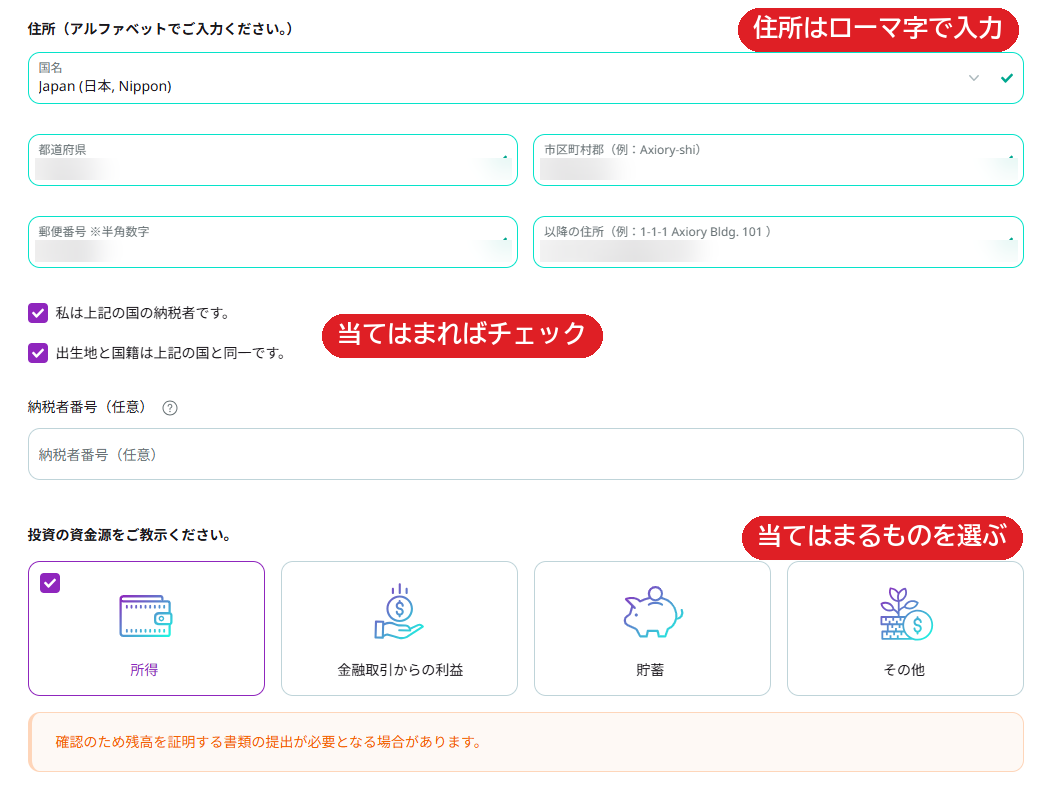The height and width of the screenshot is (790, 1041).
Task: Click the 投資の資金源をご教示ください heading
Action: pyautogui.click(x=129, y=535)
